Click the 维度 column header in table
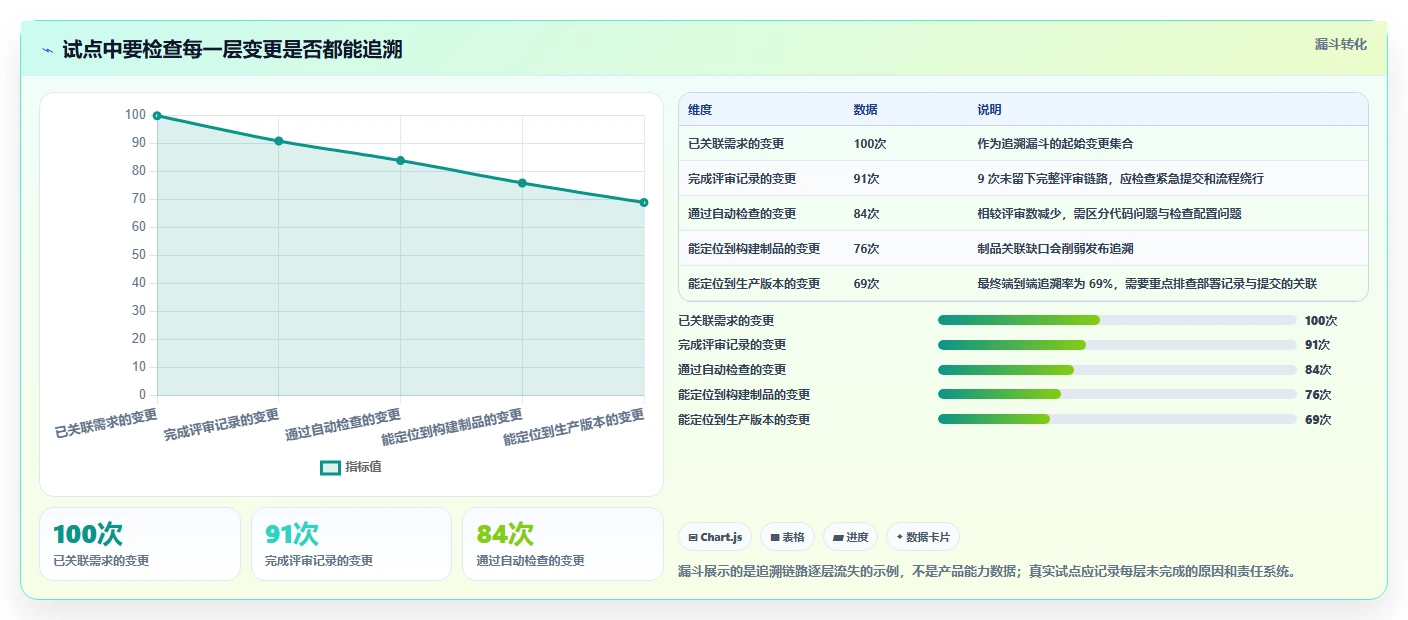Image resolution: width=1408 pixels, height=620 pixels. tap(700, 110)
